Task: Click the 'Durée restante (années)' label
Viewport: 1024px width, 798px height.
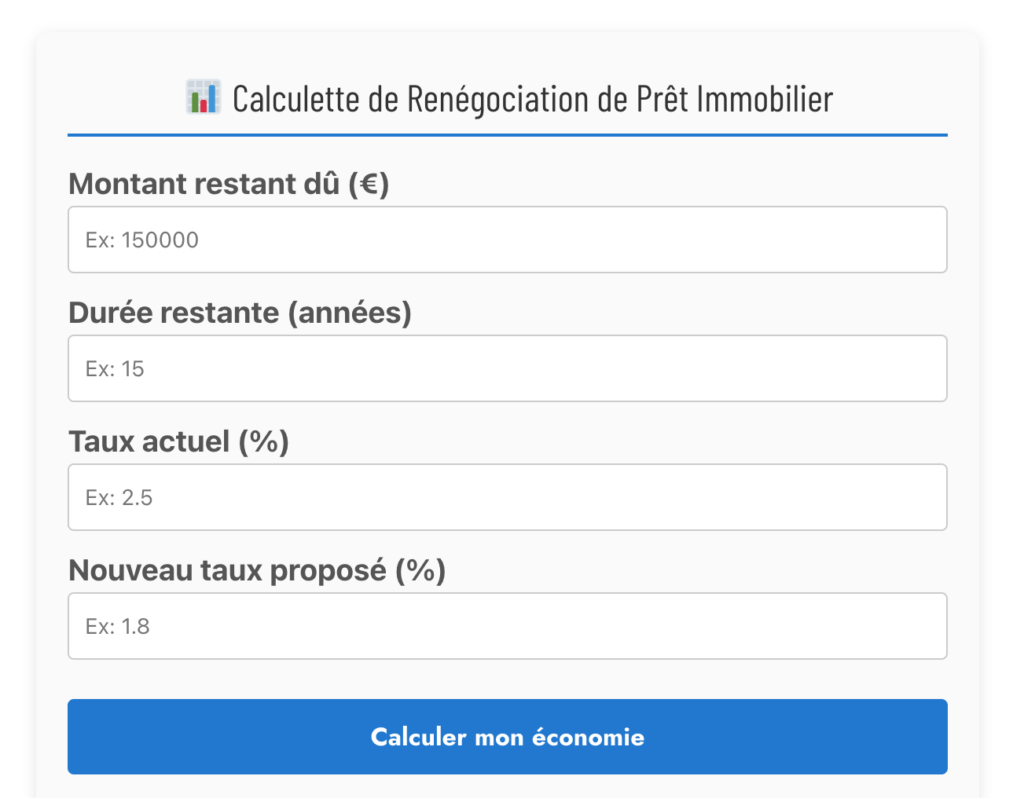Action: pos(240,312)
